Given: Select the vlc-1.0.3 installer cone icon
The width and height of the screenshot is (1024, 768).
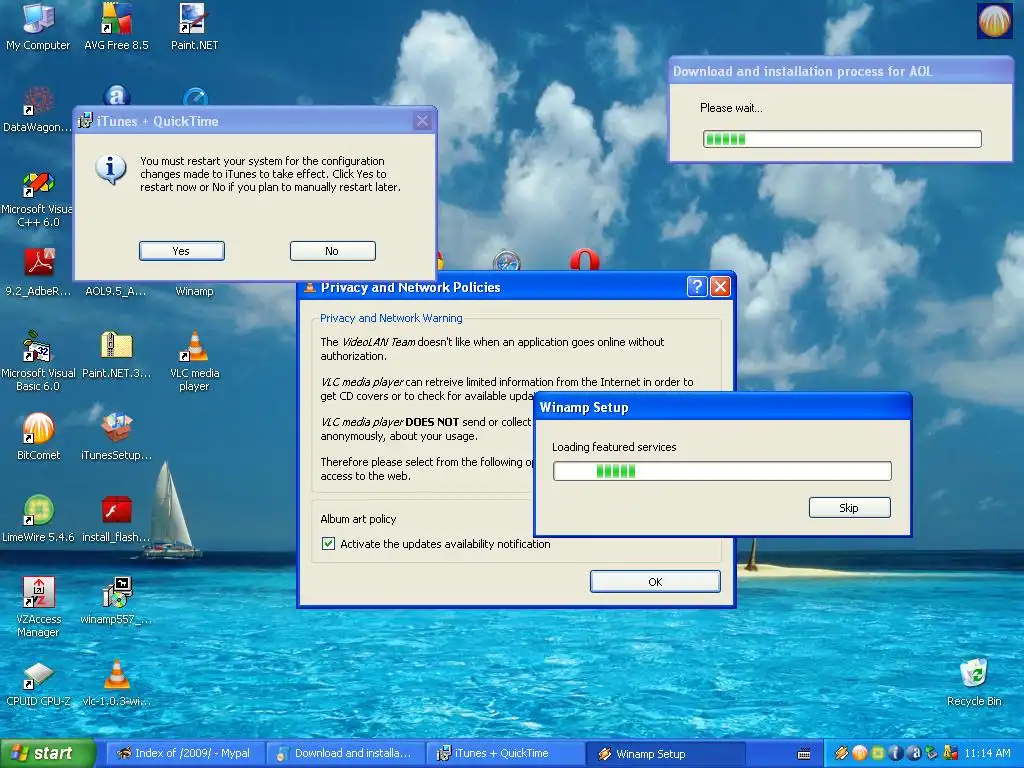Looking at the screenshot, I should tap(116, 683).
